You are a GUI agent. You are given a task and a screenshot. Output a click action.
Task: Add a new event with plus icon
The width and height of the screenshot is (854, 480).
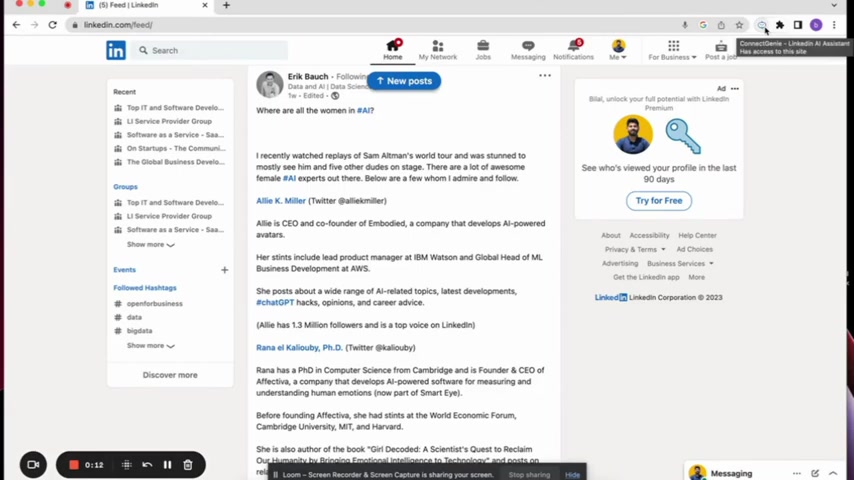[224, 270]
